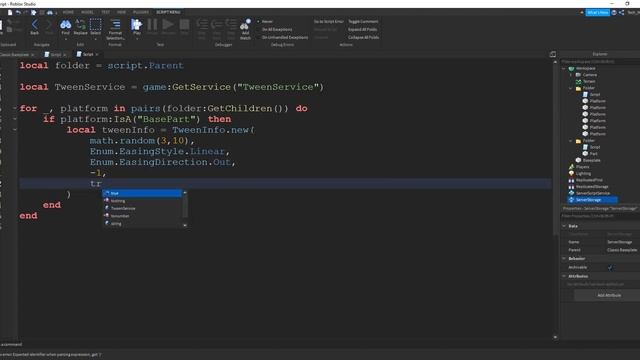
Task: Select Baseplate in the Explorer
Action: point(591,160)
